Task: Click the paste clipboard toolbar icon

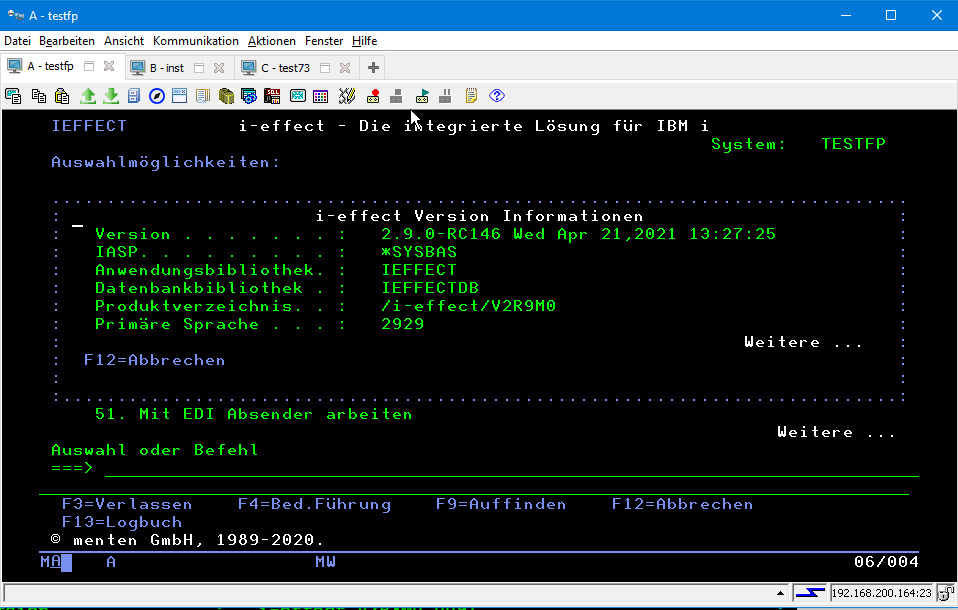Action: [x=62, y=96]
